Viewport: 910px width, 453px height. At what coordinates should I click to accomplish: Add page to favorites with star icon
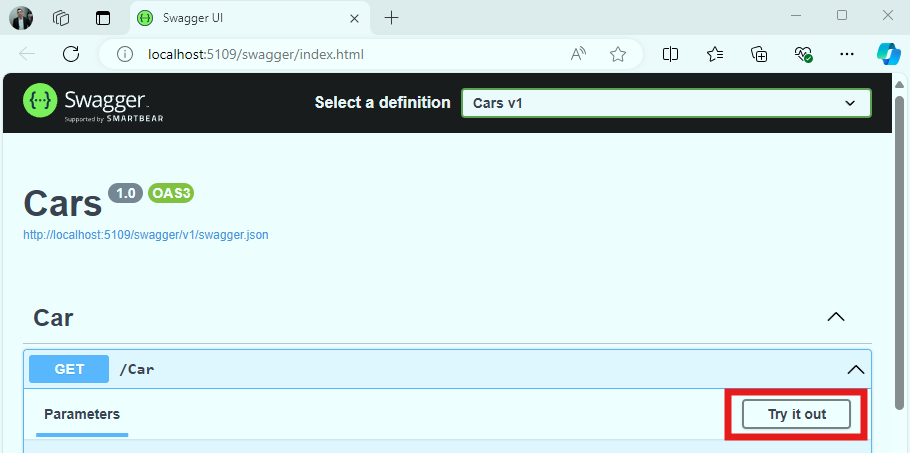pos(618,55)
